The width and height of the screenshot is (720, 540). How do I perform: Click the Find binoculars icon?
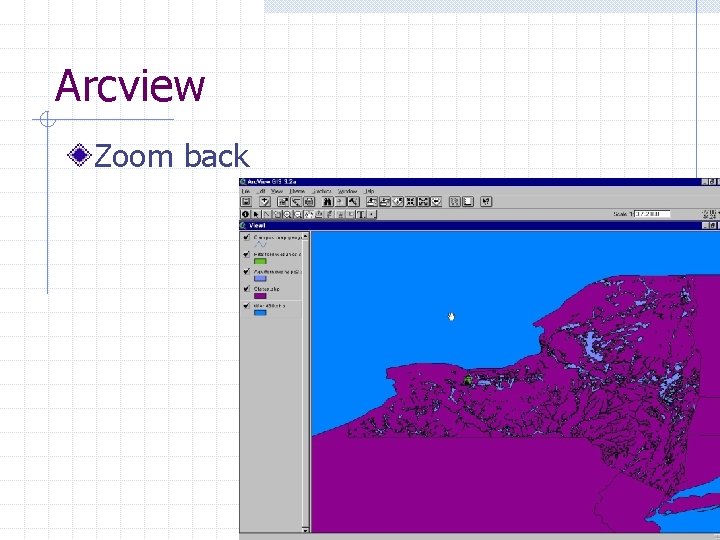pyautogui.click(x=327, y=202)
